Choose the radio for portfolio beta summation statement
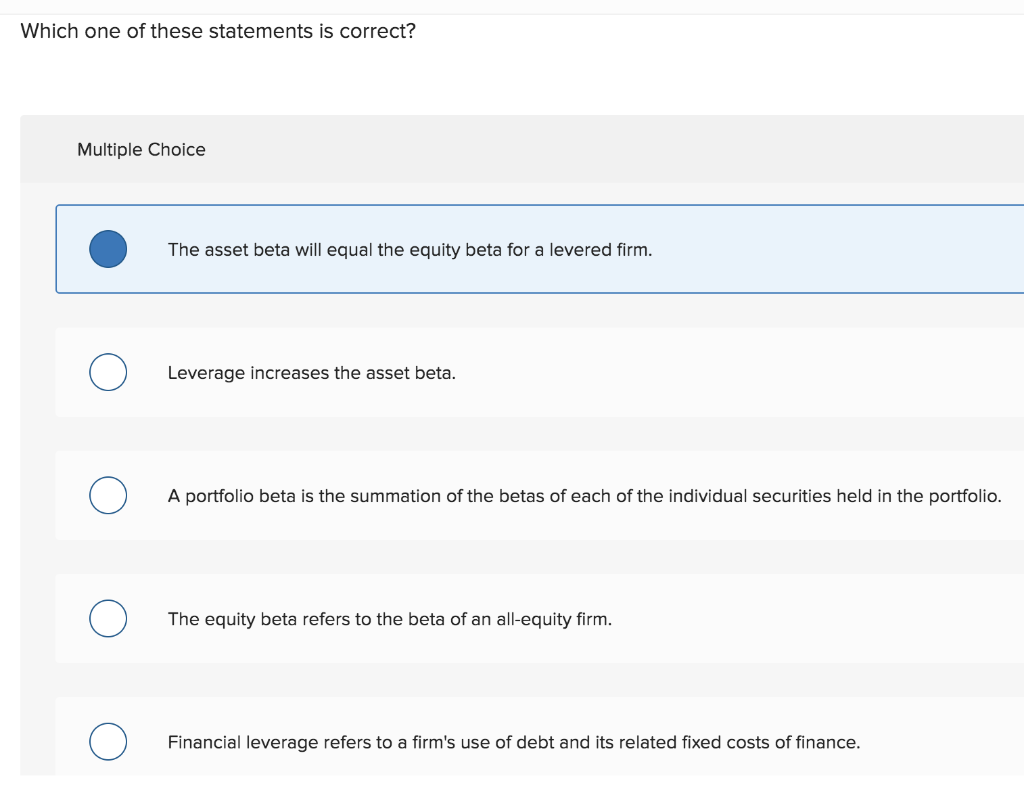 point(108,496)
